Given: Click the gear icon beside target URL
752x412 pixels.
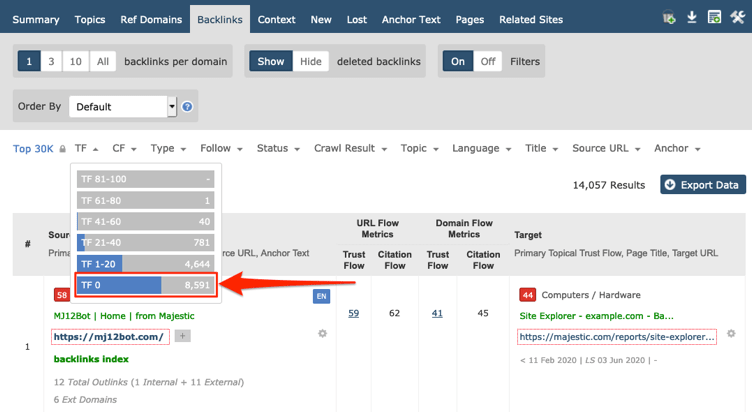Looking at the screenshot, I should click(x=731, y=334).
